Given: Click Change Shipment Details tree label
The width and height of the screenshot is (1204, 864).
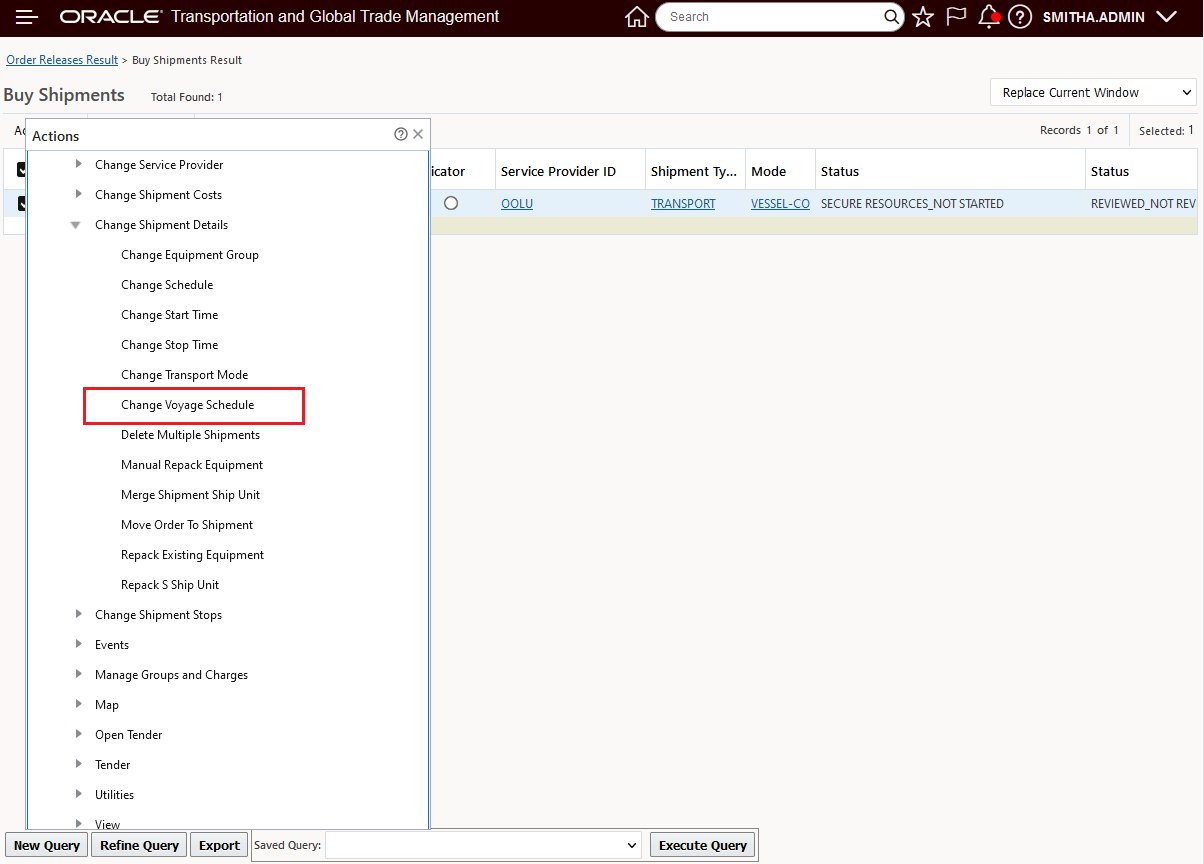Looking at the screenshot, I should [x=161, y=225].
